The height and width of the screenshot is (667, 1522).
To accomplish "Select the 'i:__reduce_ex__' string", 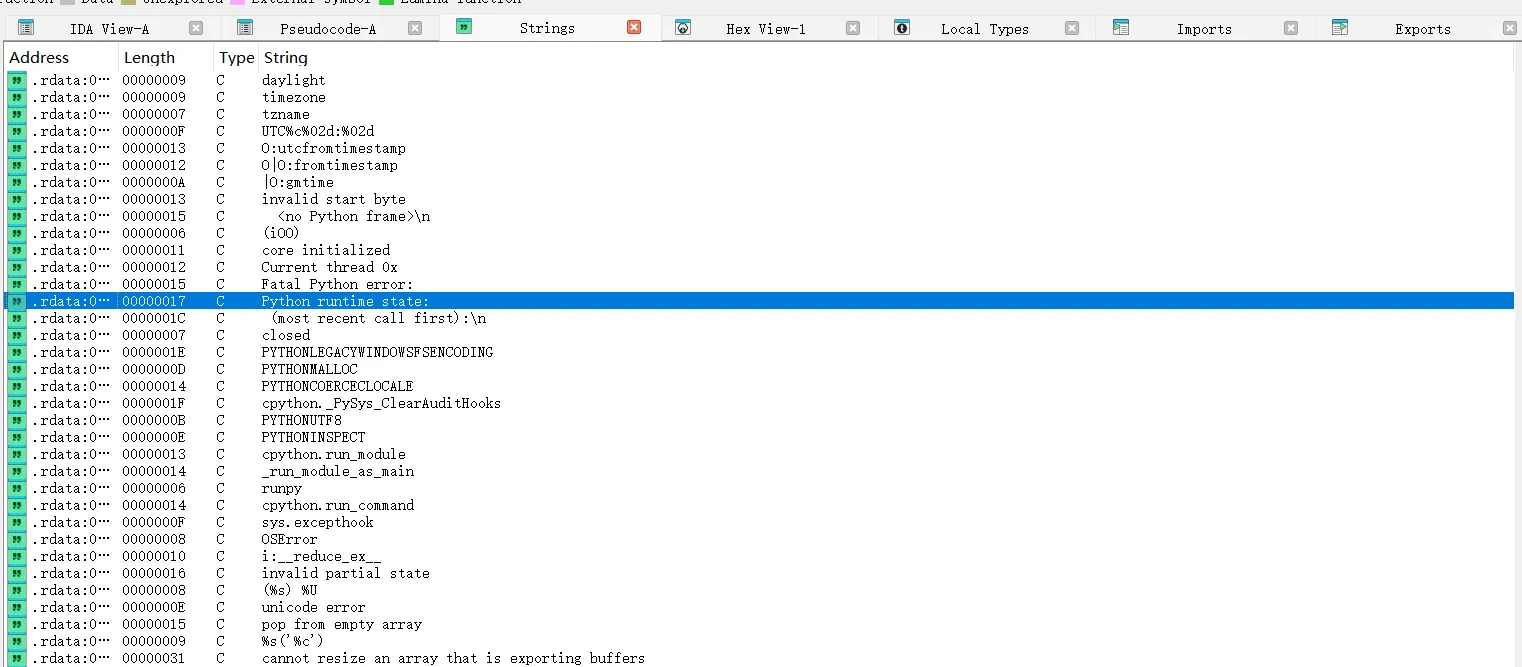I will (x=321, y=556).
